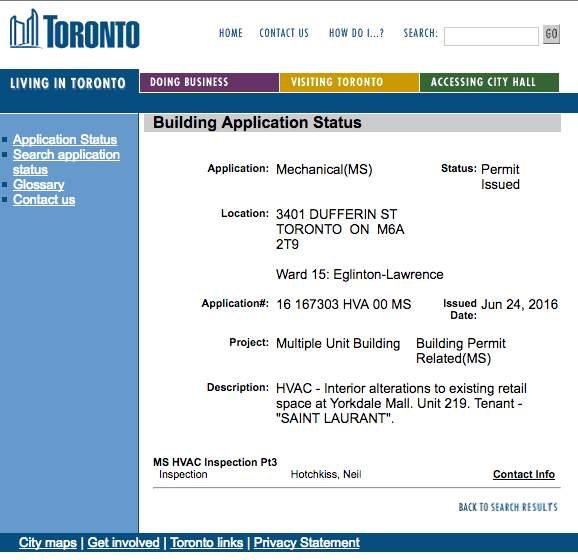578x560 pixels.
Task: Click the Toronto city logo
Action: tap(74, 29)
